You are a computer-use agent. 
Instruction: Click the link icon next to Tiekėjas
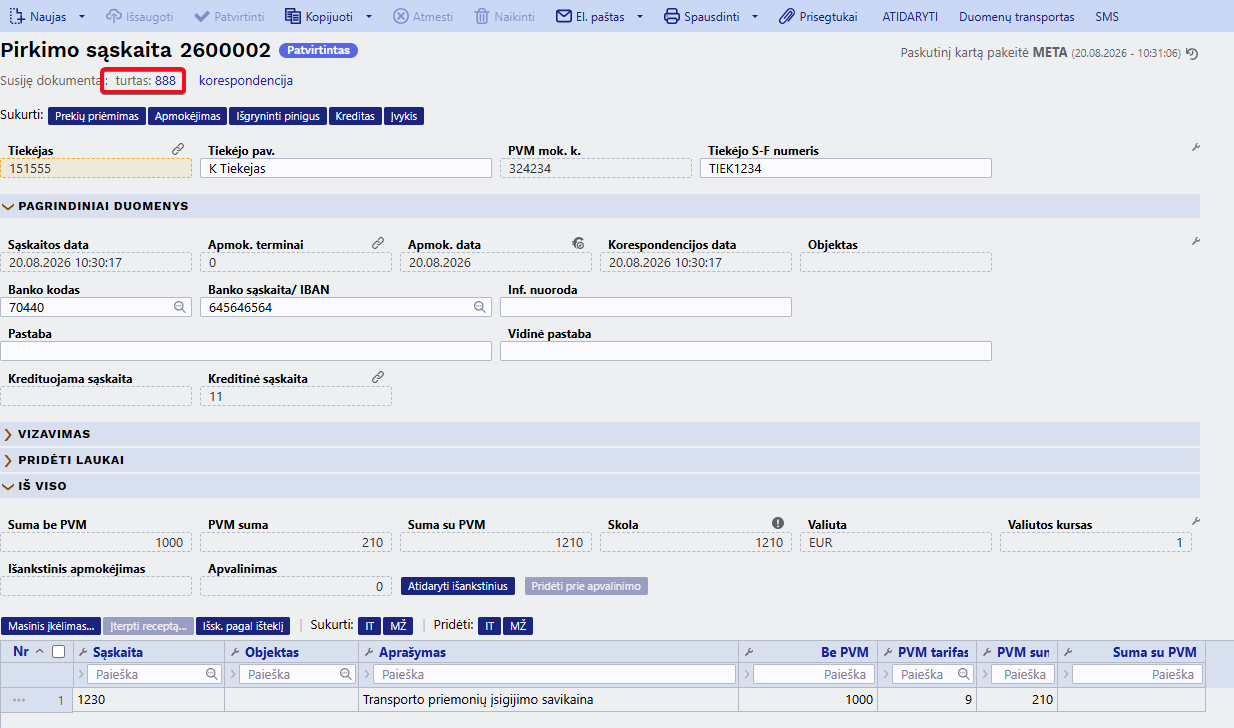tap(178, 148)
